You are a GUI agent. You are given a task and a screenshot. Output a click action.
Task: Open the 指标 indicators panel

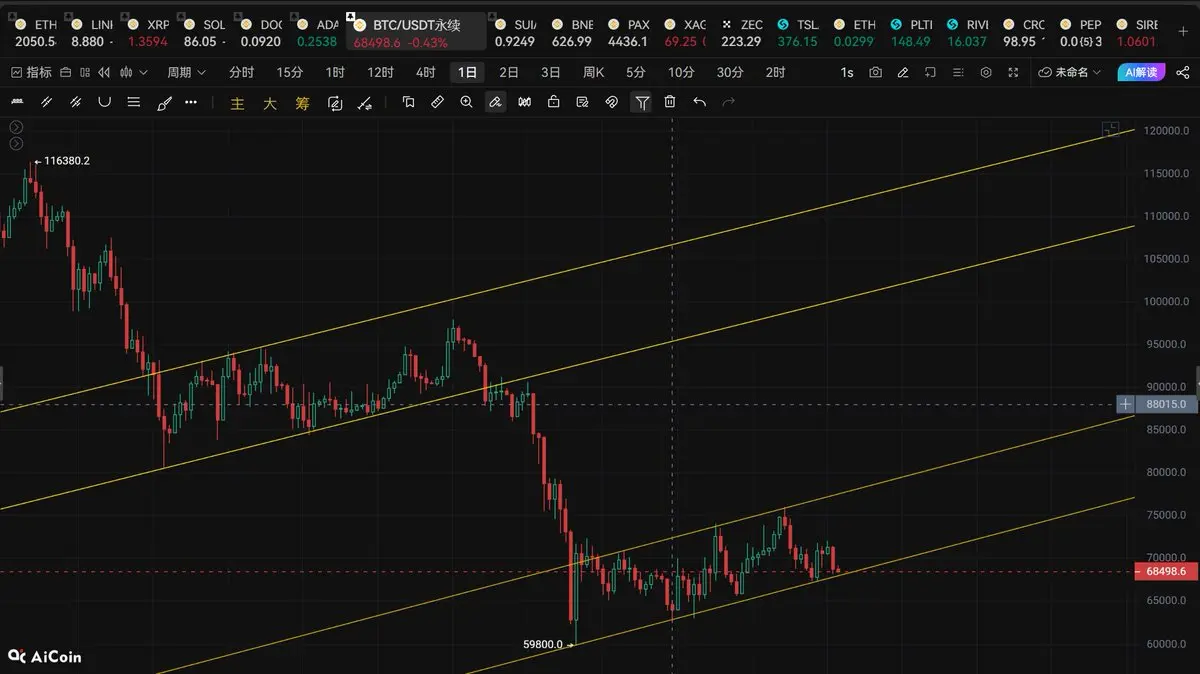(x=29, y=72)
